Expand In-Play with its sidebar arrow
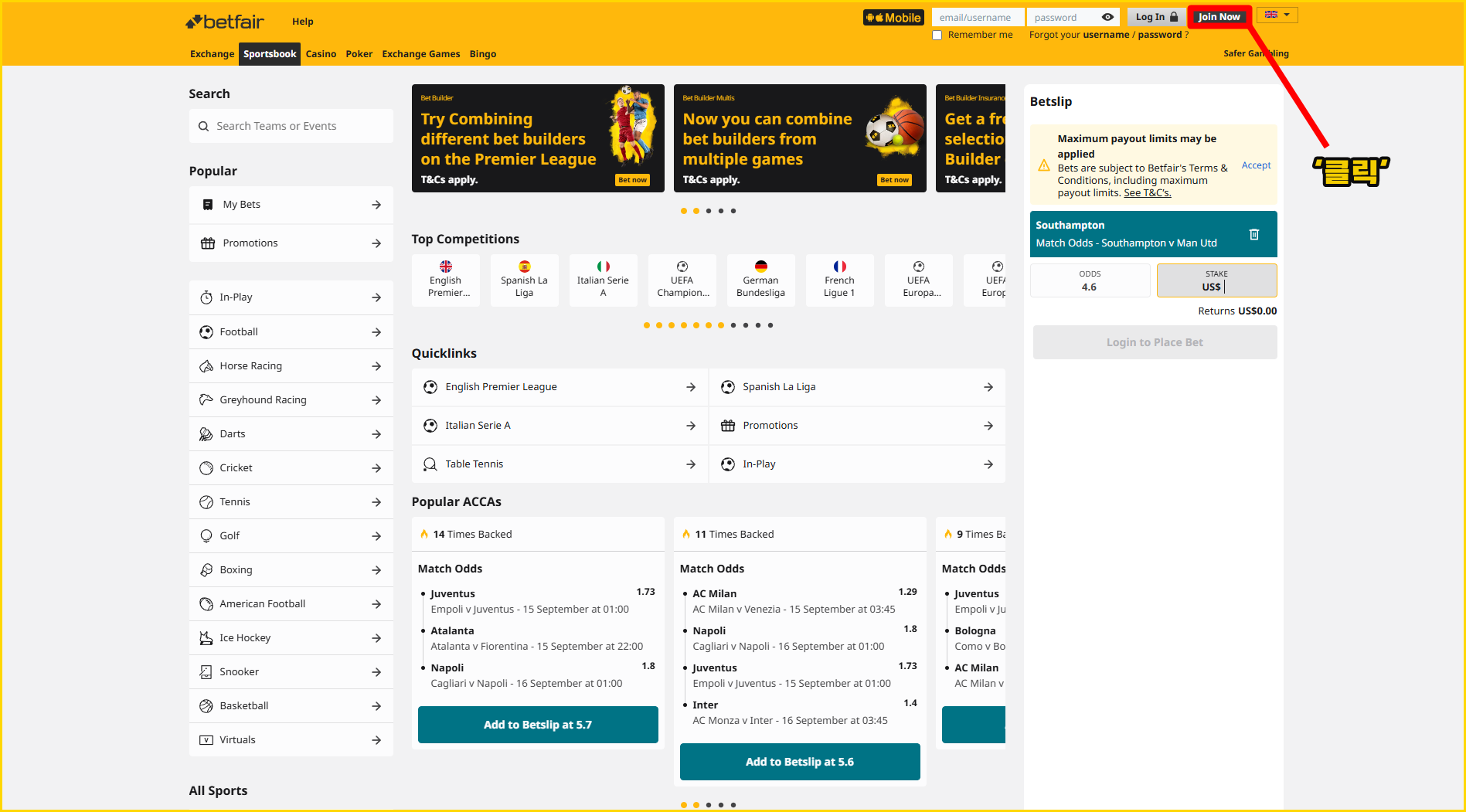The image size is (1466, 812). tap(376, 297)
